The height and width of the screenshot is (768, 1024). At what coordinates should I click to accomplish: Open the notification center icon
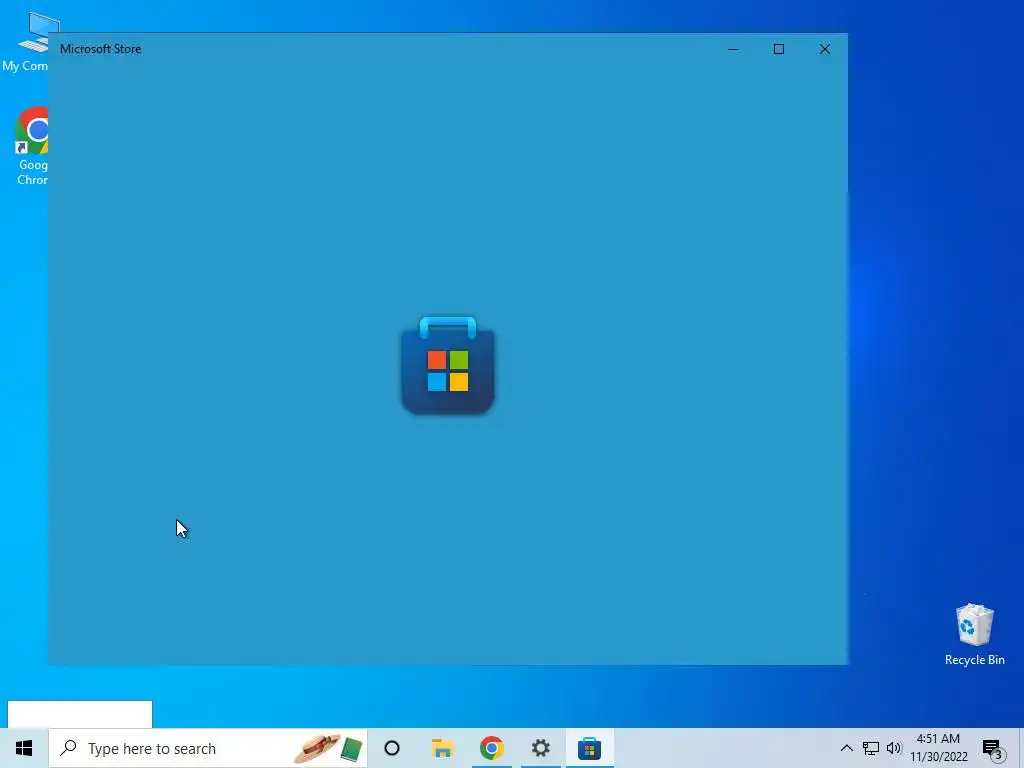click(992, 748)
